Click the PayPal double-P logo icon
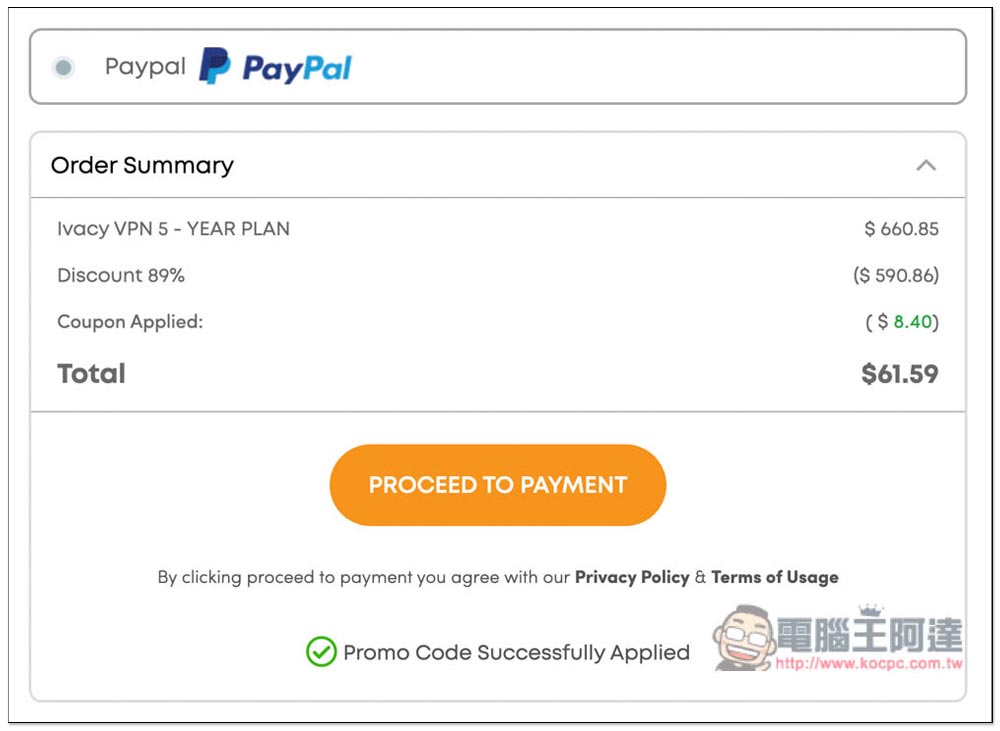This screenshot has width=1000, height=731. [214, 66]
